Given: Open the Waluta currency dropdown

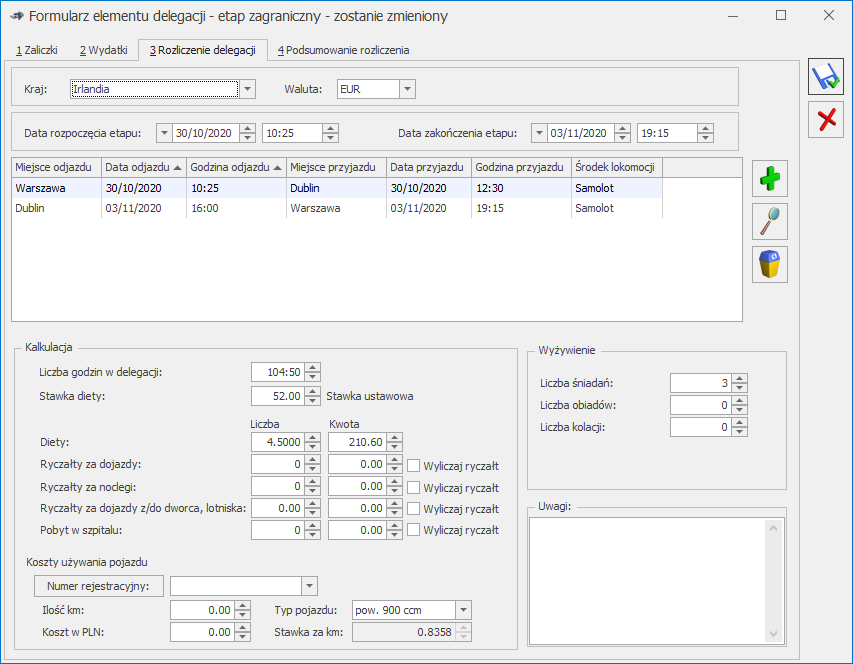Looking at the screenshot, I should point(406,89).
